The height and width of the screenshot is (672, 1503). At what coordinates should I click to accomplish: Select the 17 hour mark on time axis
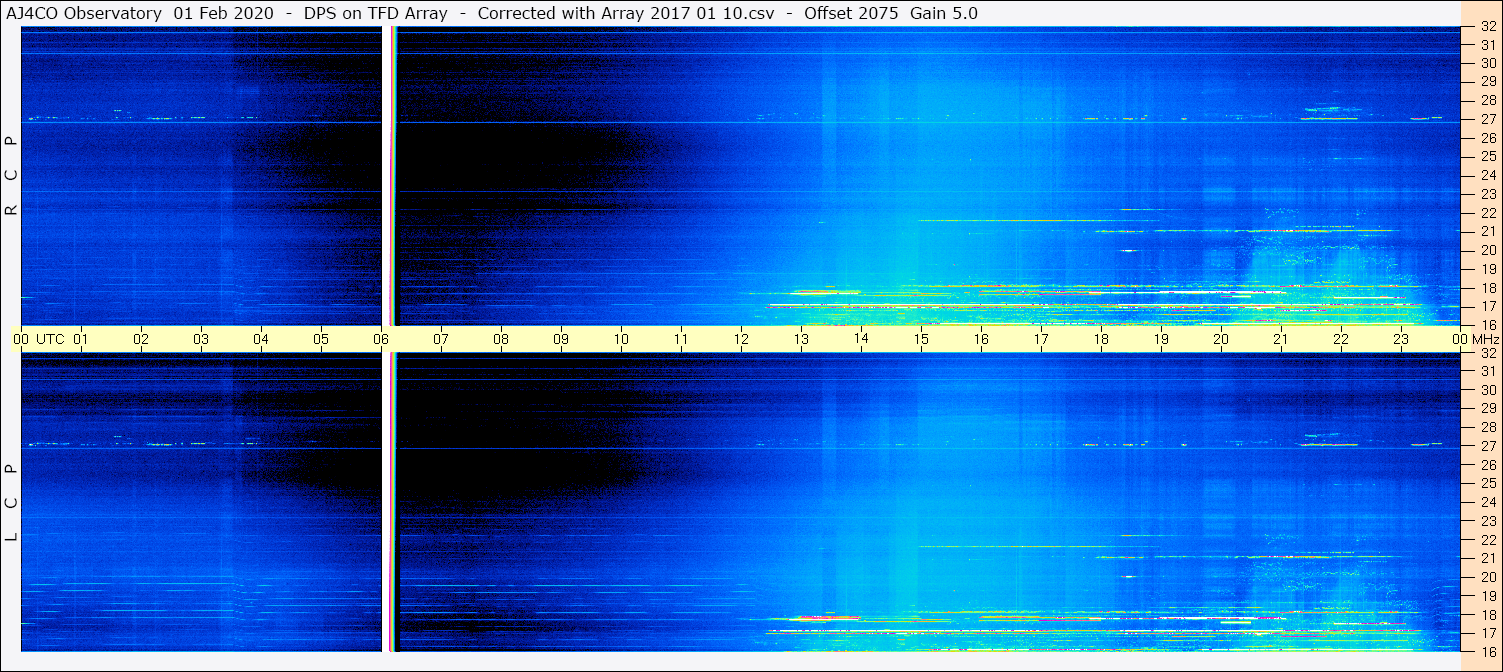tap(1041, 339)
